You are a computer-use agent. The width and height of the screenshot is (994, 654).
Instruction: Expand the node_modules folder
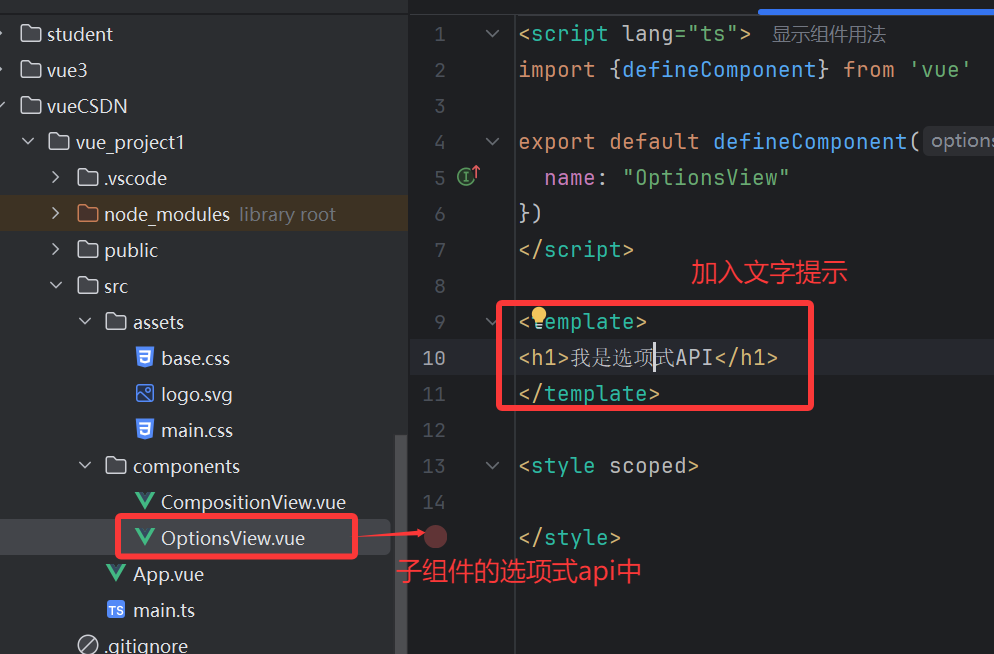[56, 214]
